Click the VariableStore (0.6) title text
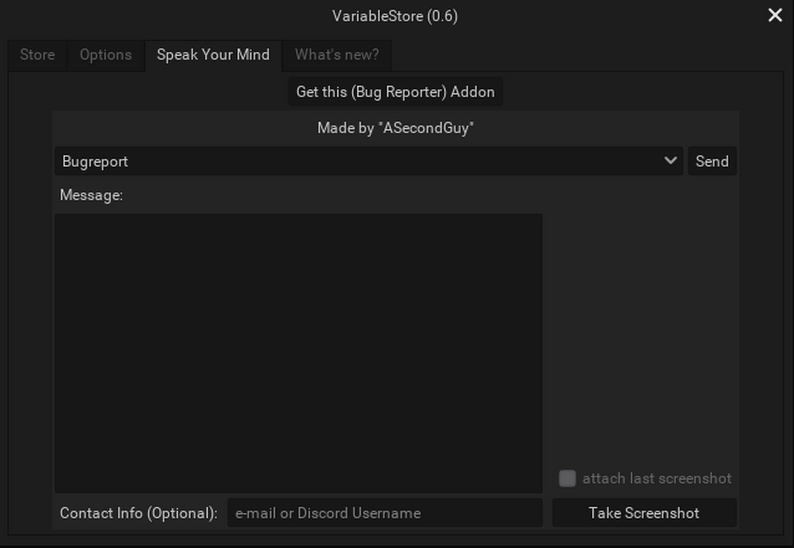Image resolution: width=794 pixels, height=548 pixels. 395,16
